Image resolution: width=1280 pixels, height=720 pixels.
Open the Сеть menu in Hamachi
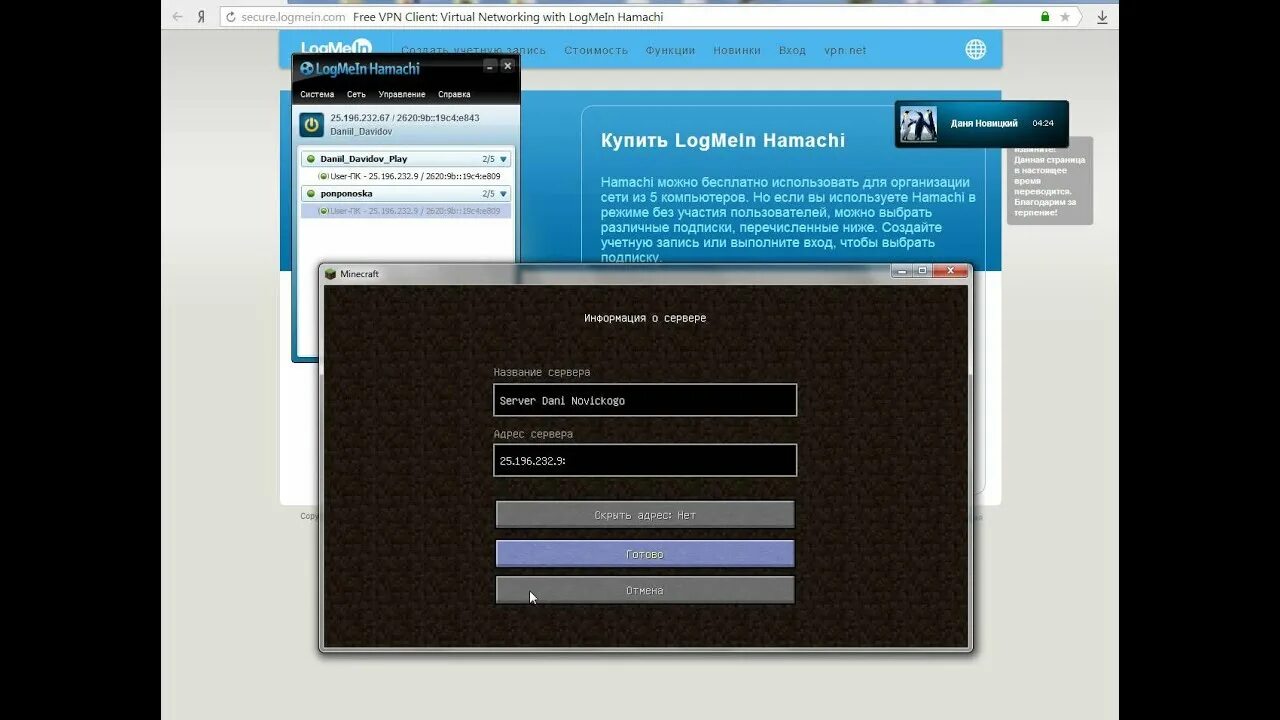[x=356, y=94]
